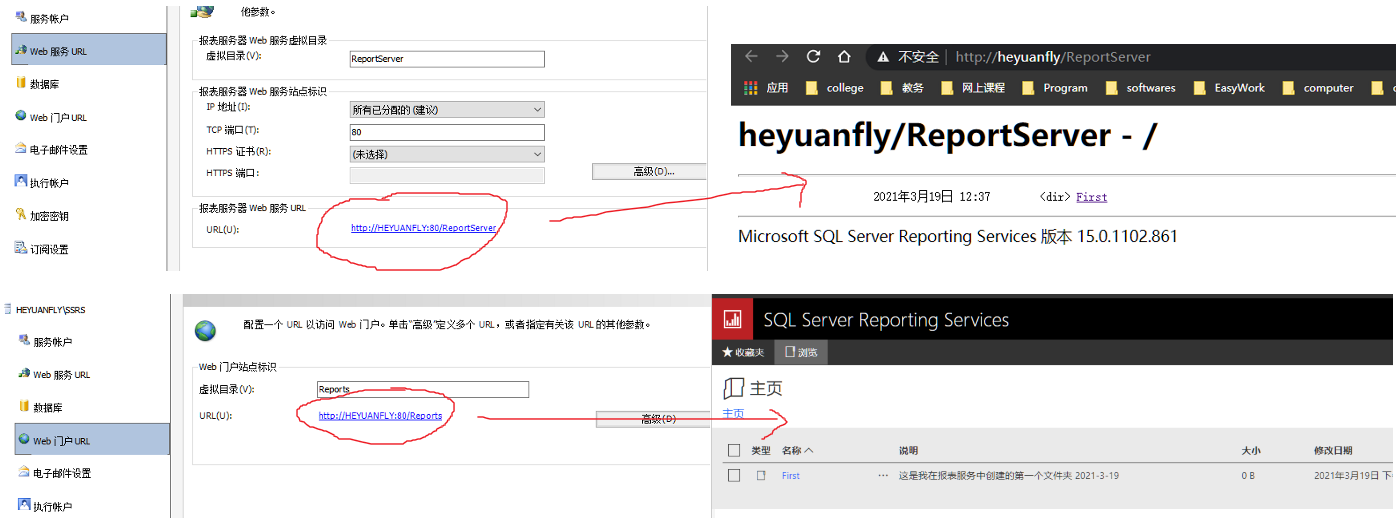Image resolution: width=1396 pixels, height=518 pixels.
Task: Open the 教务 bookmark folder
Action: (902, 88)
